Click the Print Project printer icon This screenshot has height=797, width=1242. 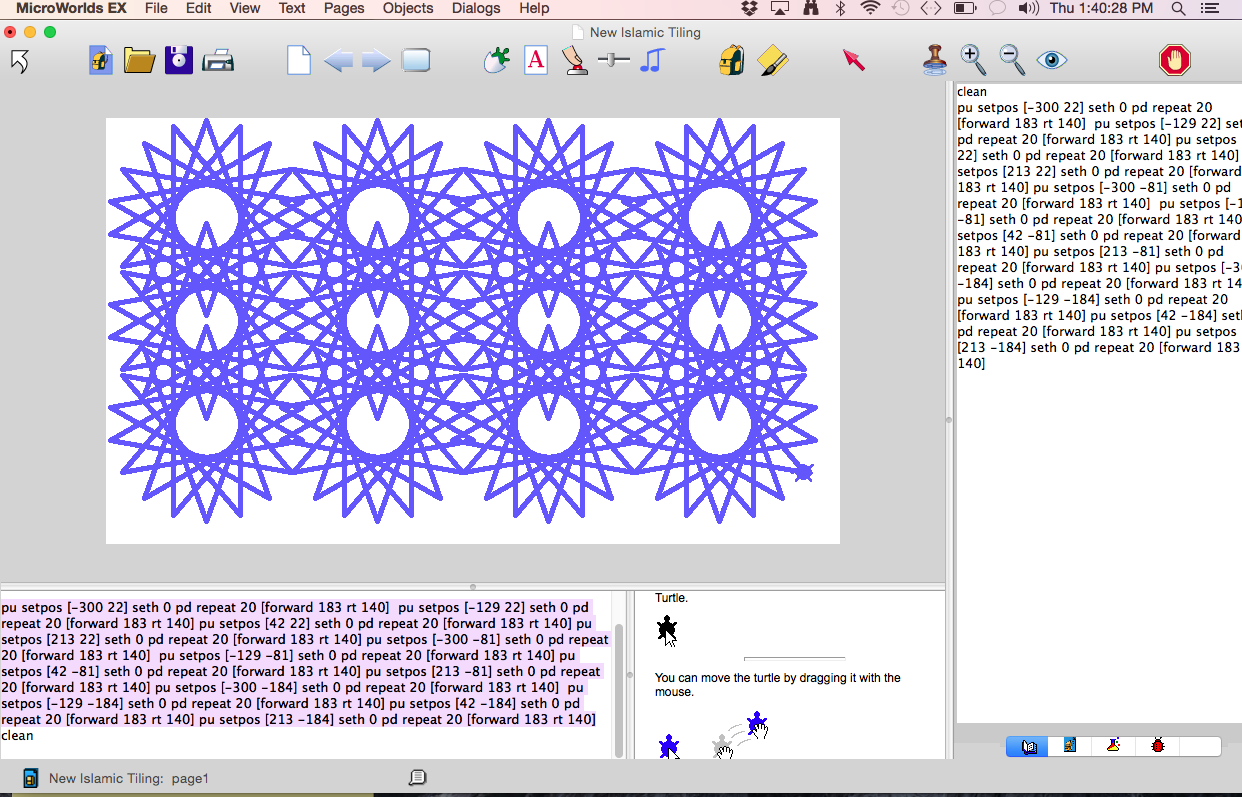click(x=218, y=61)
